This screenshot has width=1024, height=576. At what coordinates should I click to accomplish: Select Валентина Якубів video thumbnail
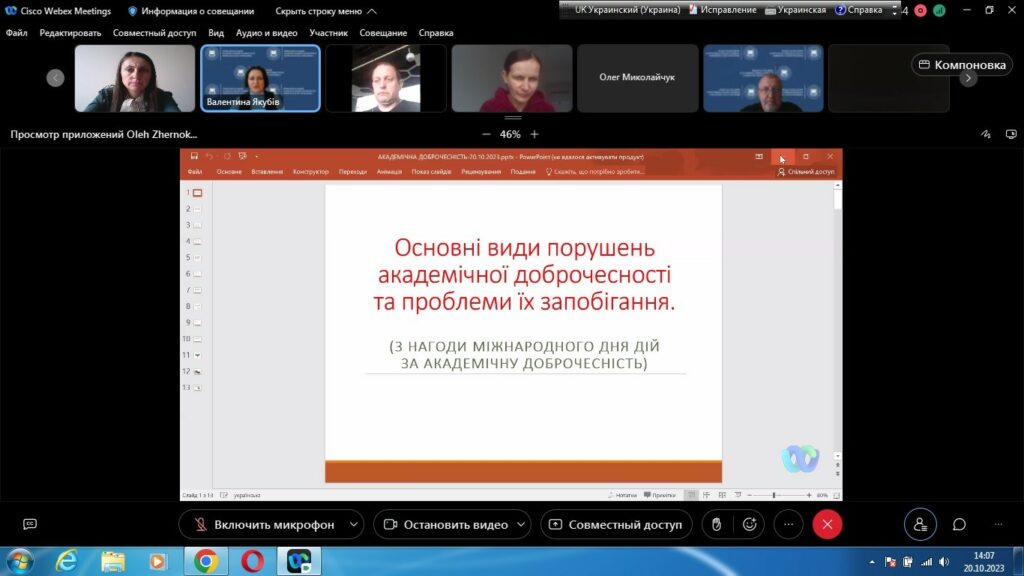[260, 78]
